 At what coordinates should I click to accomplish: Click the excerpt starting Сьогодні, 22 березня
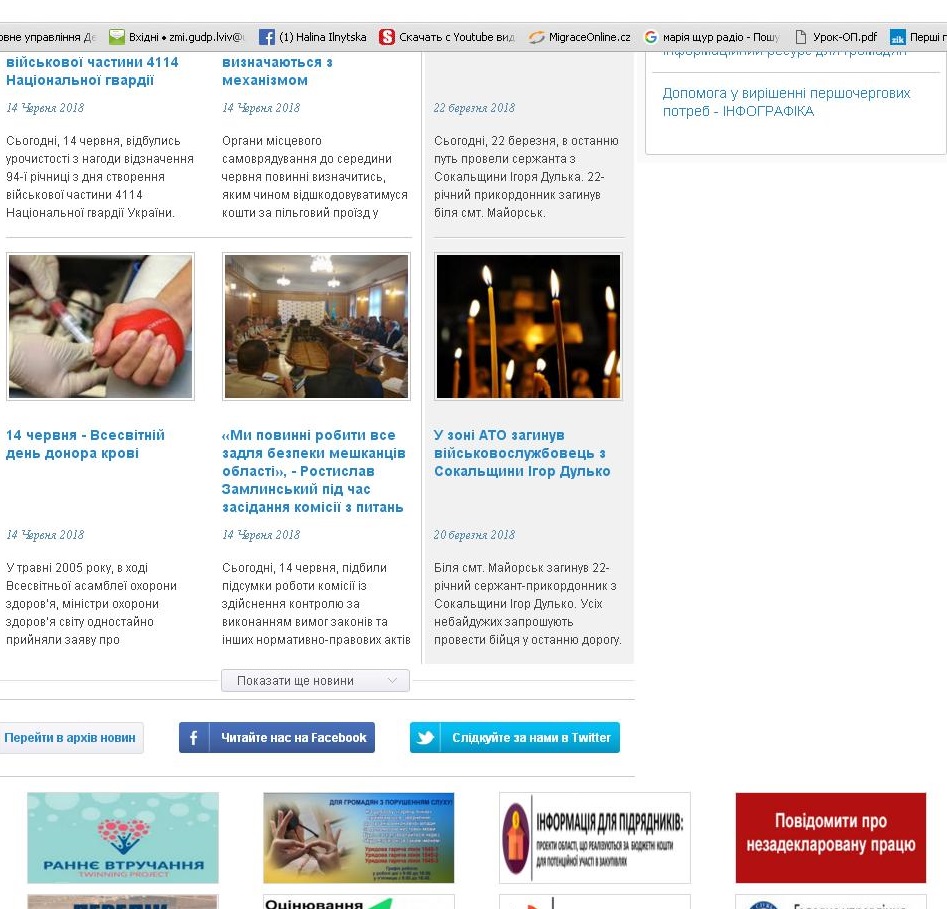(526, 177)
